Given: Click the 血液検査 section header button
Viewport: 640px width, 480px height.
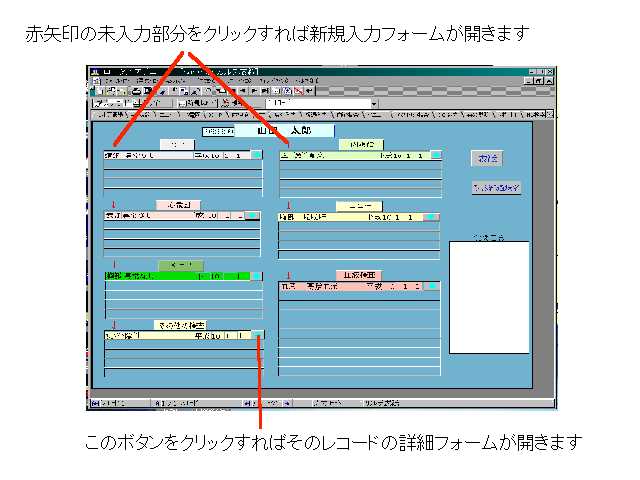Looking at the screenshot, I should click(x=359, y=275).
